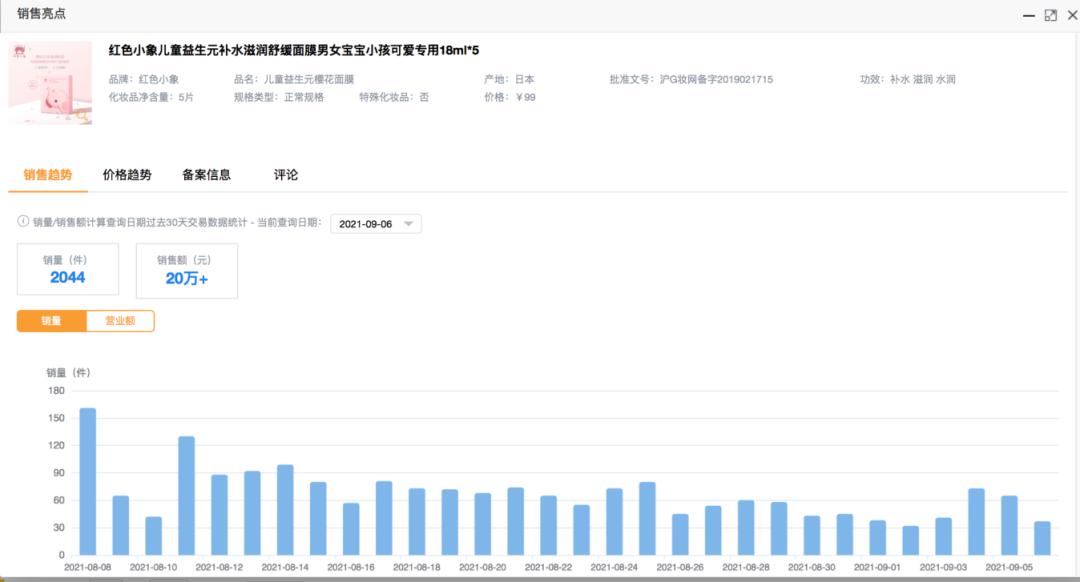The height and width of the screenshot is (582, 1080).
Task: Click the info icon beside 销量/销售额 note
Action: coord(23,222)
